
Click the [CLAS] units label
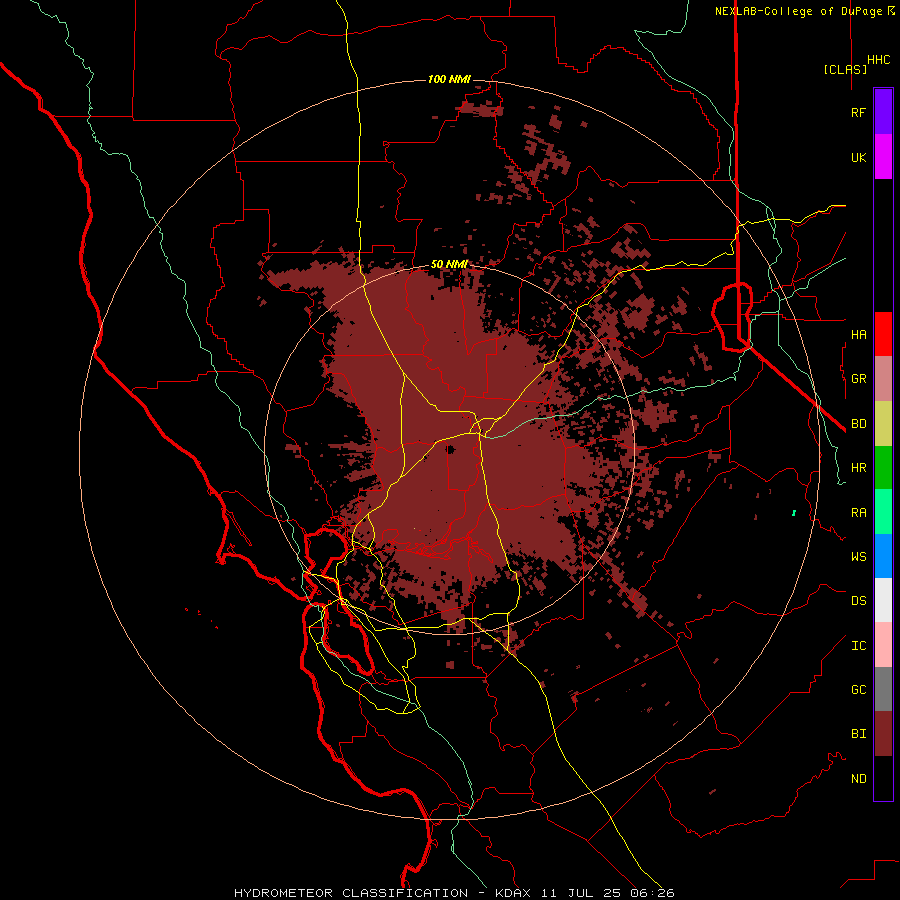(x=845, y=69)
